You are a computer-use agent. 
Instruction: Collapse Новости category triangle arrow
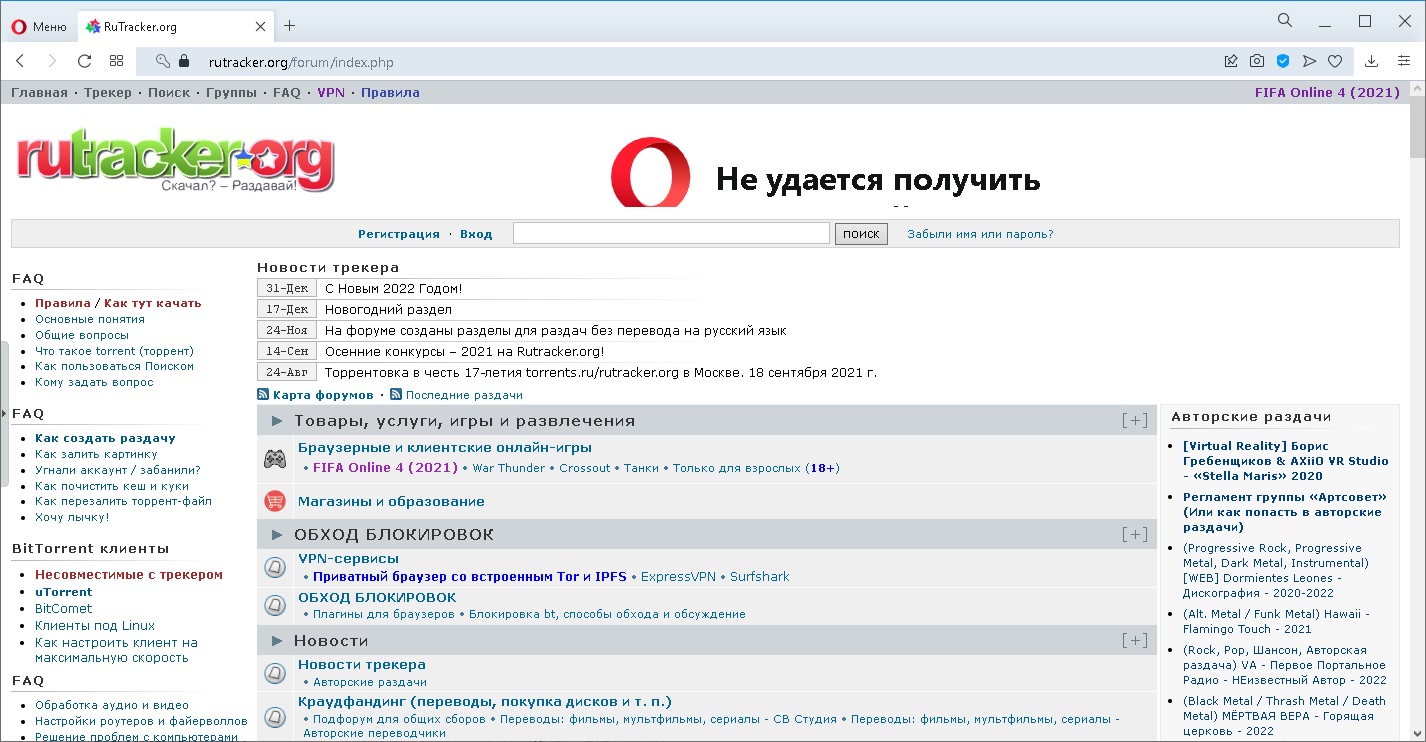click(x=277, y=640)
